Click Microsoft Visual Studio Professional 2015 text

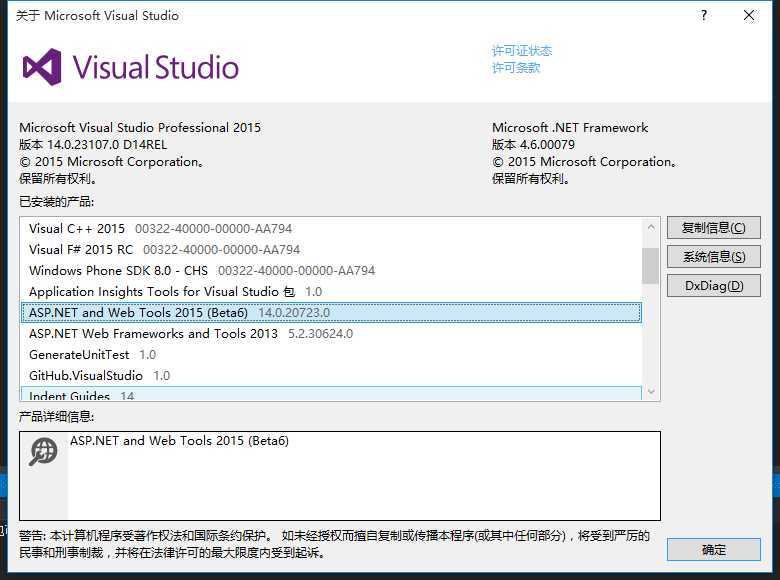[x=140, y=128]
